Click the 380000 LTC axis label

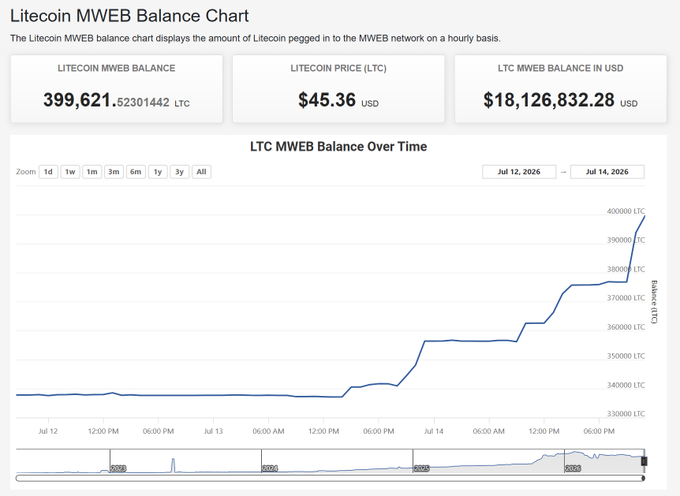pos(626,269)
